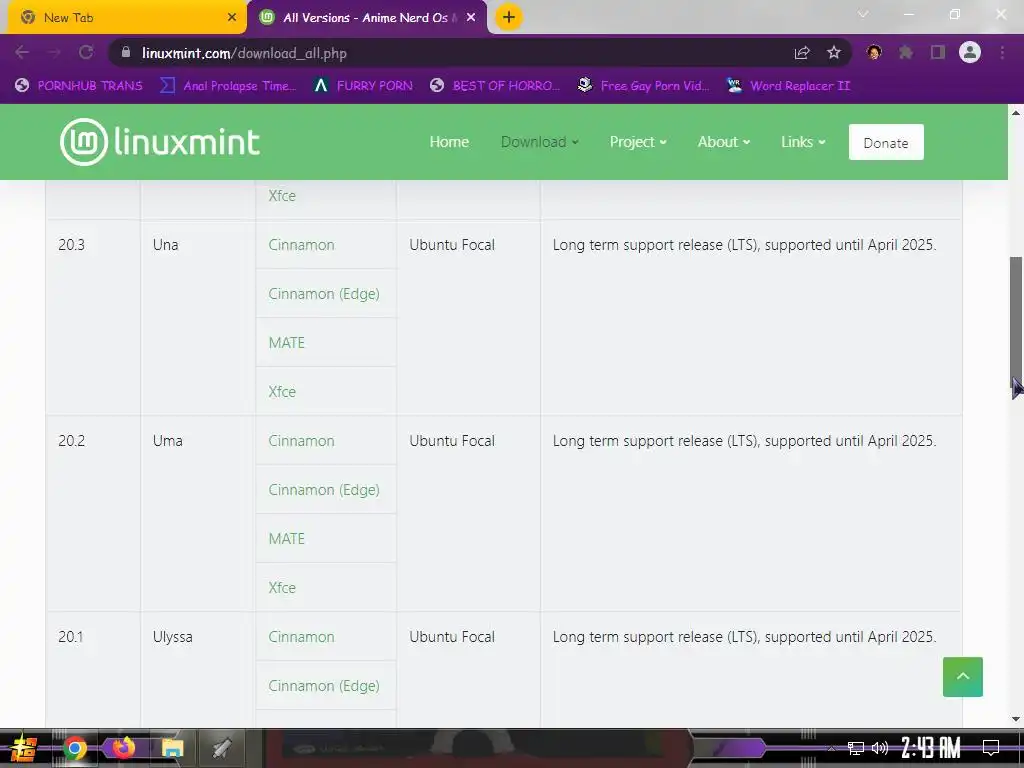Open the Cinnamon link for 20.1 Ulyssa
Image resolution: width=1024 pixels, height=768 pixels.
pos(301,637)
